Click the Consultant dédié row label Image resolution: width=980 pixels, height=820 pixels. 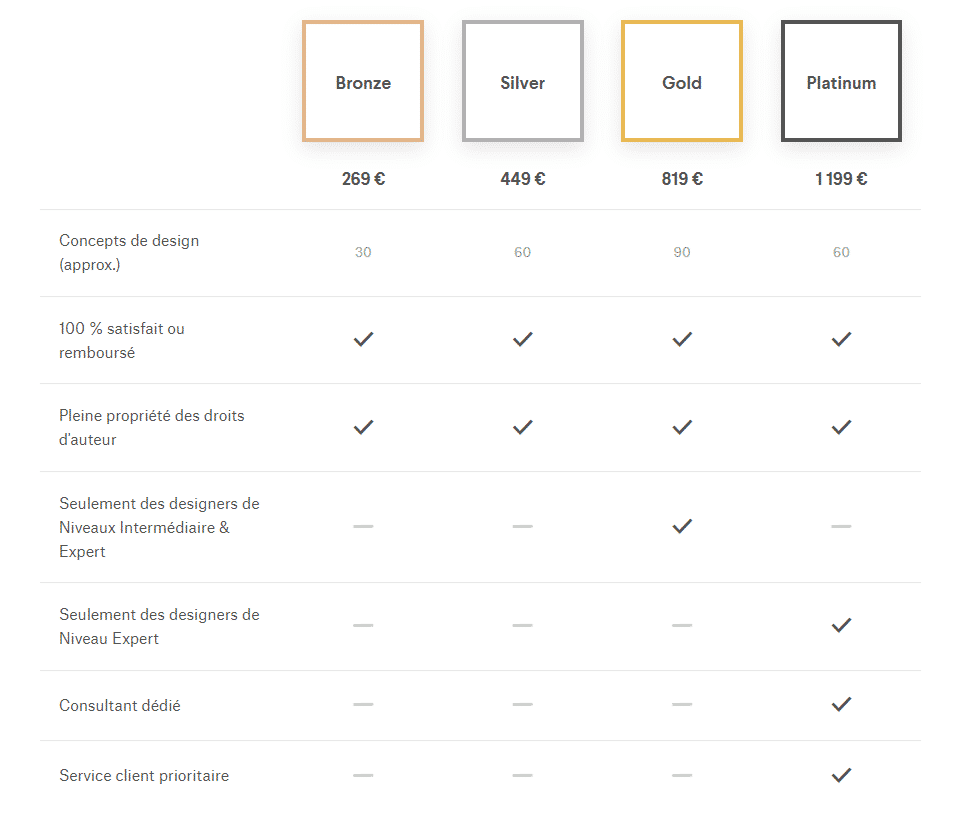(x=120, y=705)
